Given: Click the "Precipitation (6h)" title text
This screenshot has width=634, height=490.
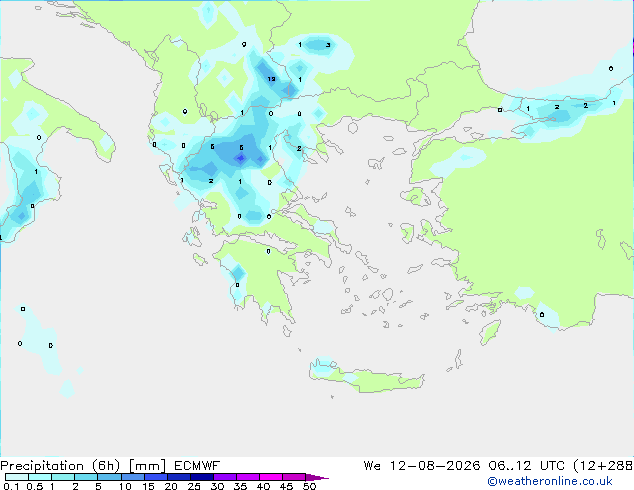Looking at the screenshot, I should pyautogui.click(x=60, y=466).
